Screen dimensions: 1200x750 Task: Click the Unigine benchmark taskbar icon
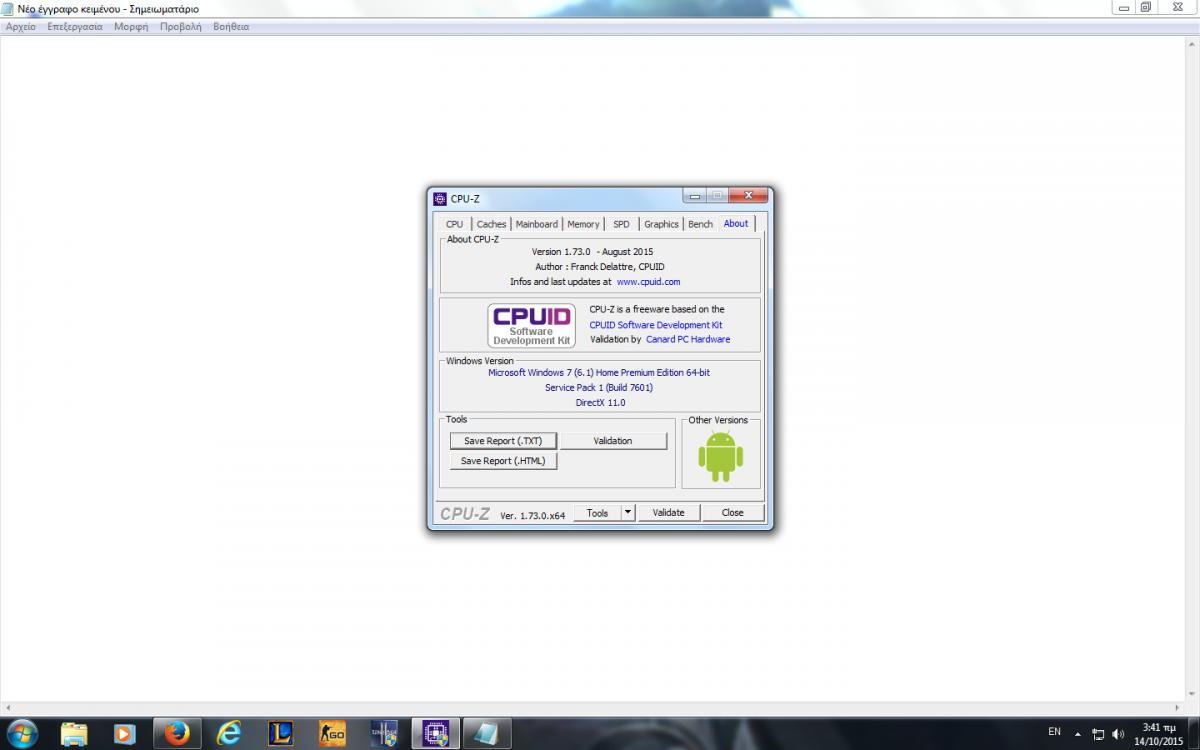(384, 734)
